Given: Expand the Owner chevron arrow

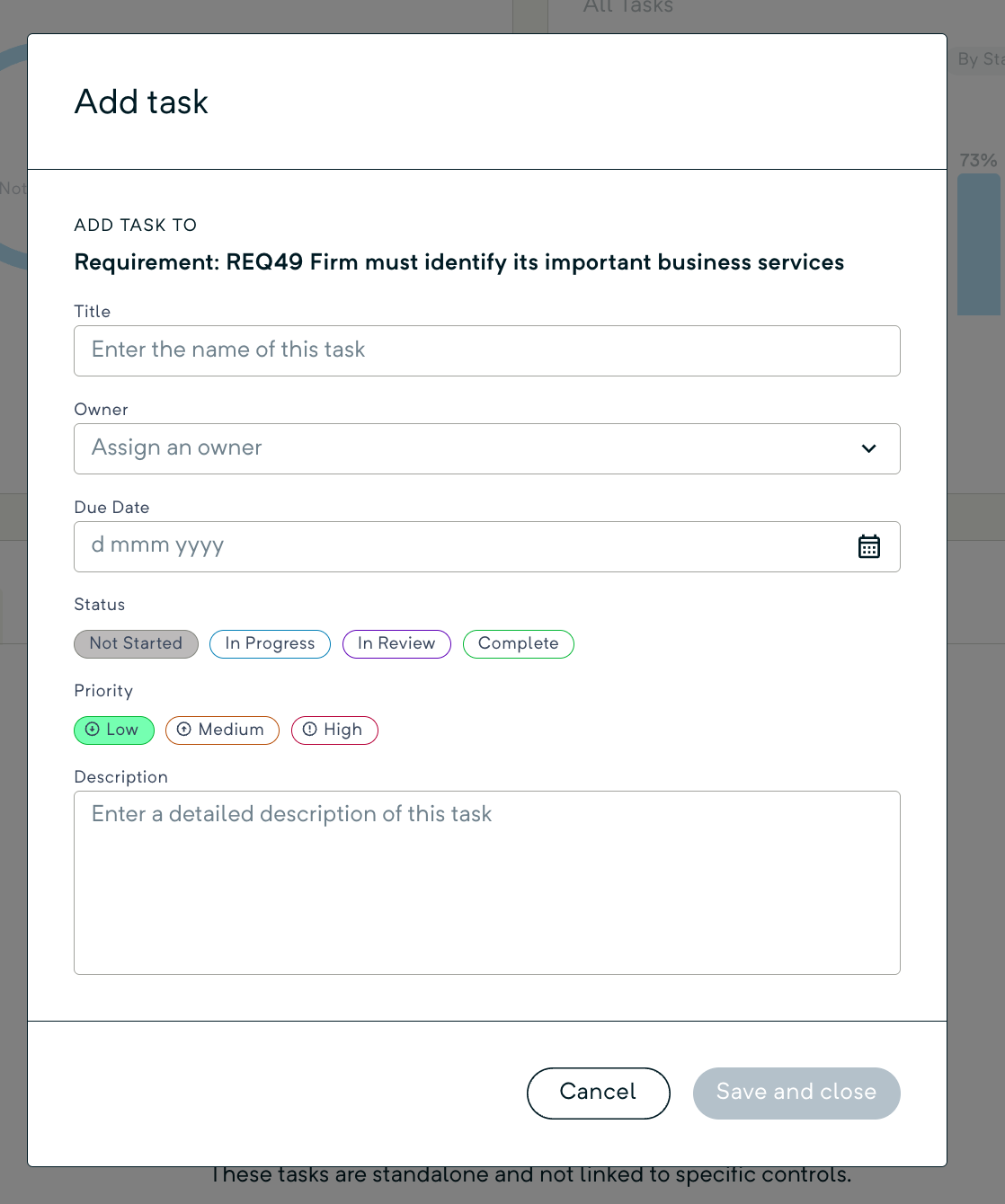Looking at the screenshot, I should [x=868, y=448].
